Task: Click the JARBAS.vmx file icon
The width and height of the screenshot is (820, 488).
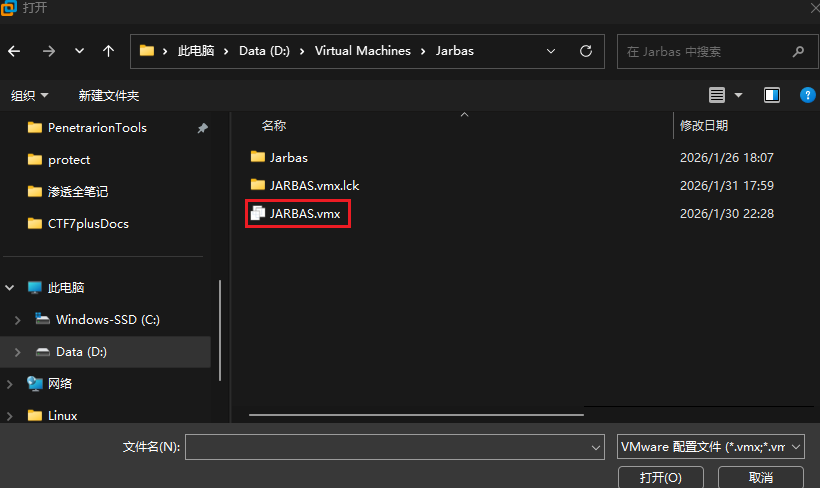Action: (257, 213)
